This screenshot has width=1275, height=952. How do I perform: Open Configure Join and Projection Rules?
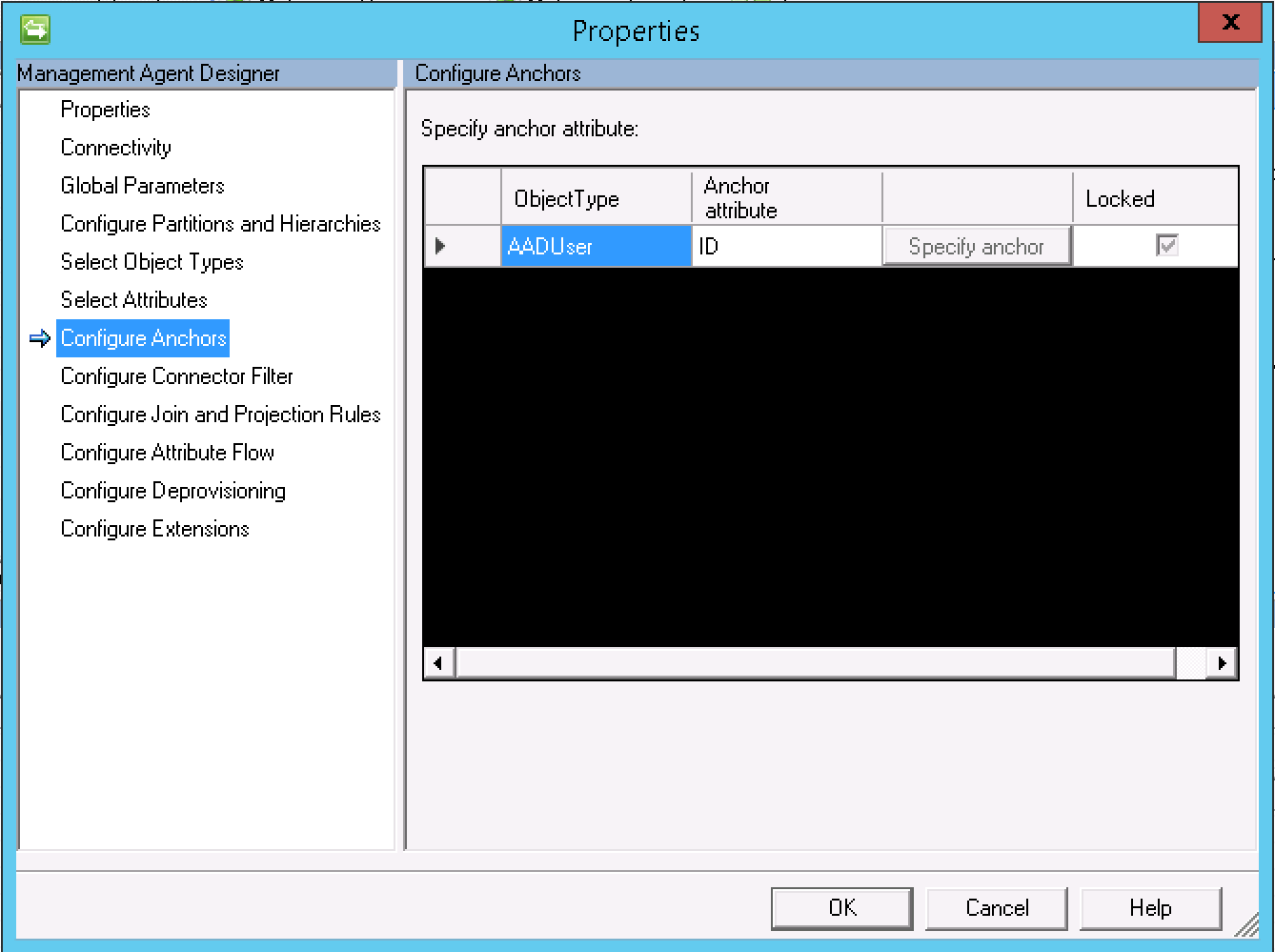click(x=220, y=415)
